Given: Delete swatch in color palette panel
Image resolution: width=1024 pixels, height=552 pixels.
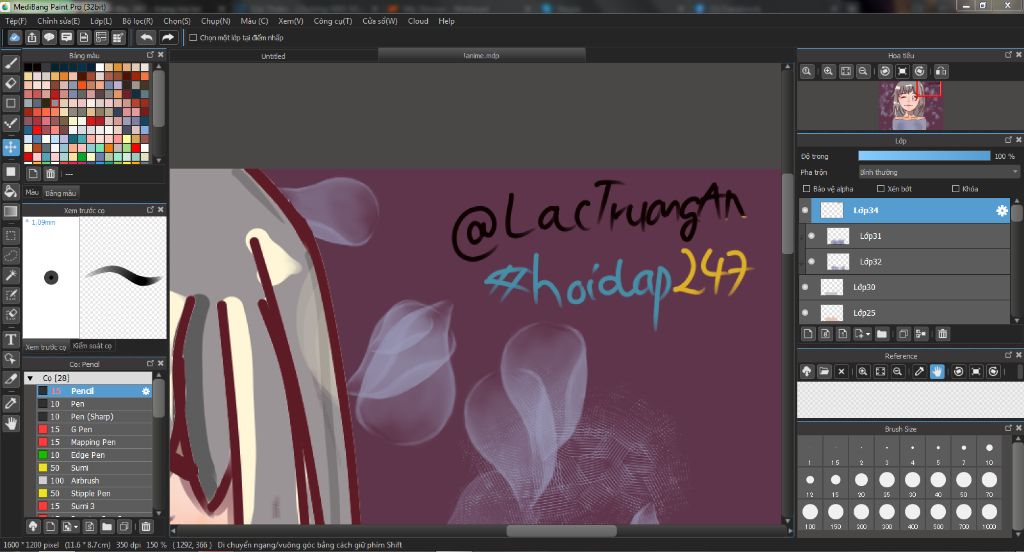Looking at the screenshot, I should [x=50, y=174].
